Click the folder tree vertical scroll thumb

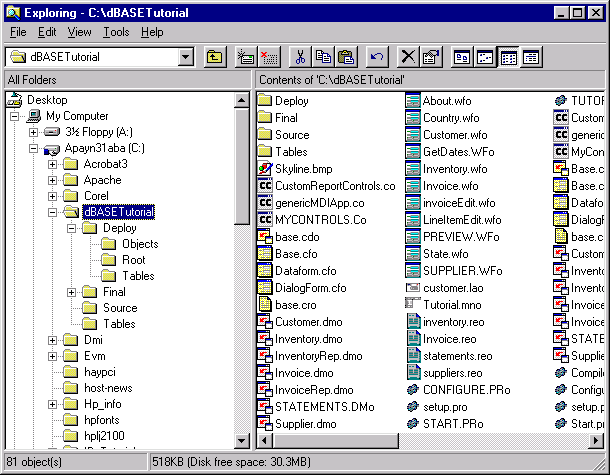[x=242, y=166]
